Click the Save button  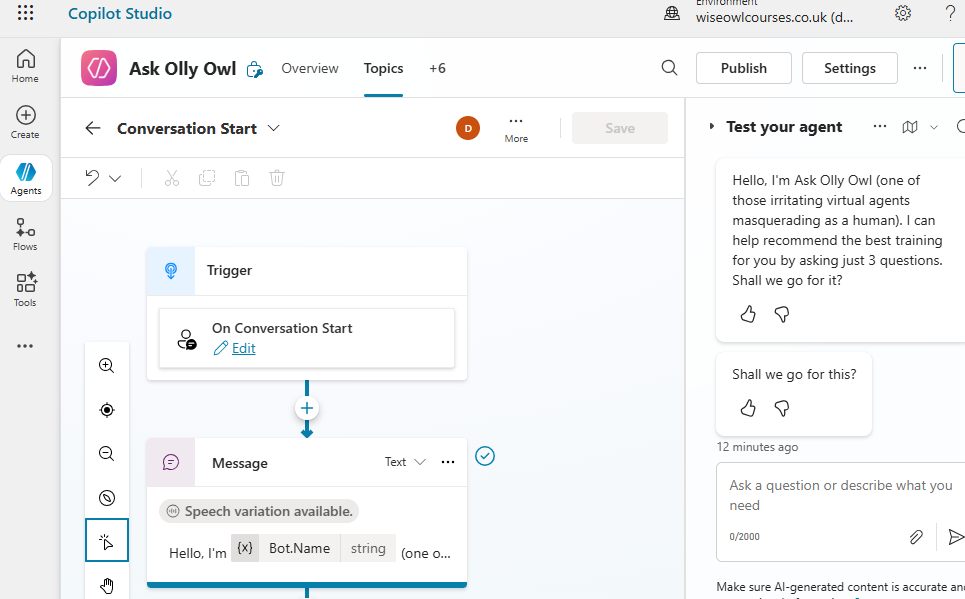(x=620, y=128)
